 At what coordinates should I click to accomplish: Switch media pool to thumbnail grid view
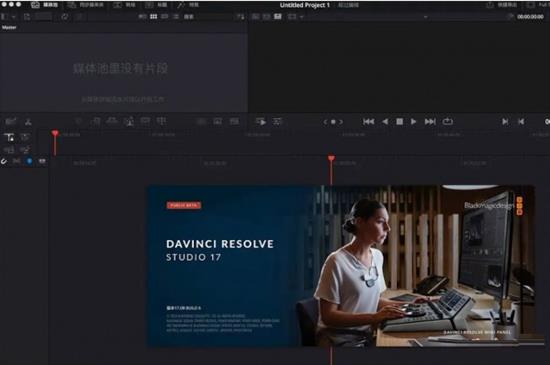coord(154,16)
